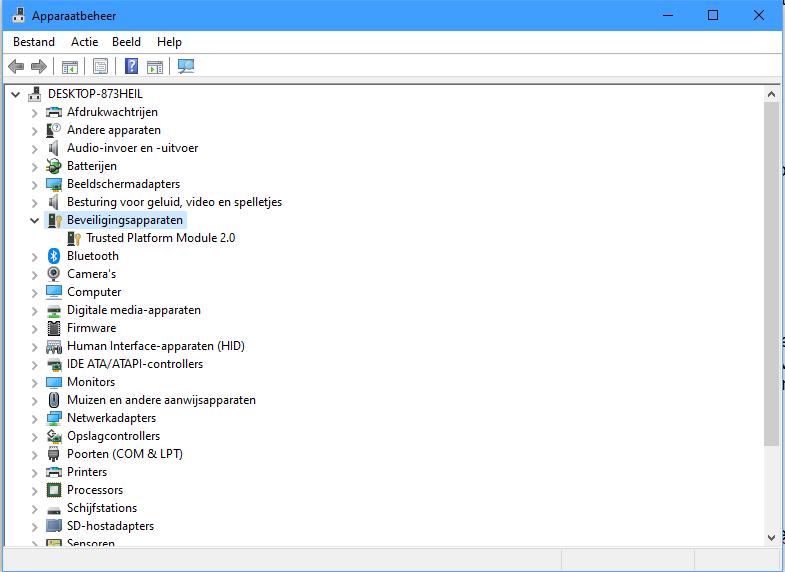
Task: Open the Bestand menu
Action: tap(34, 42)
